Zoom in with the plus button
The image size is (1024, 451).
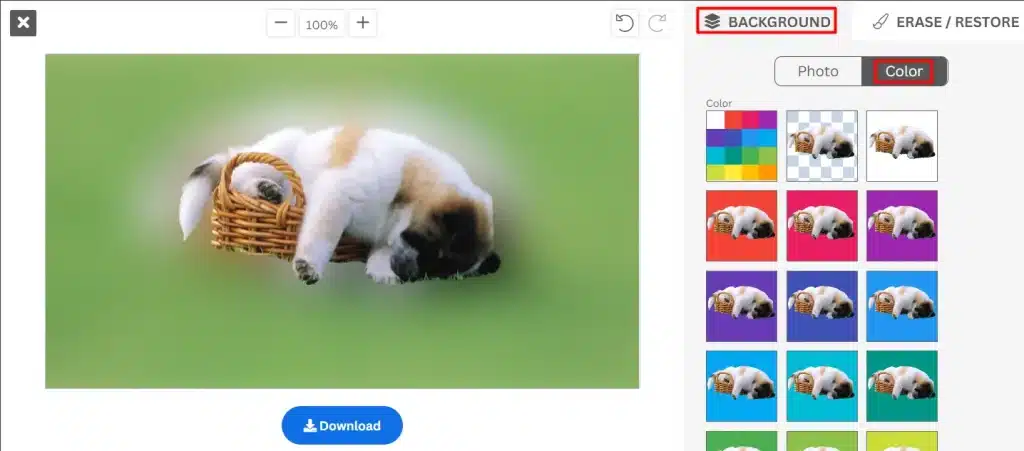point(362,23)
